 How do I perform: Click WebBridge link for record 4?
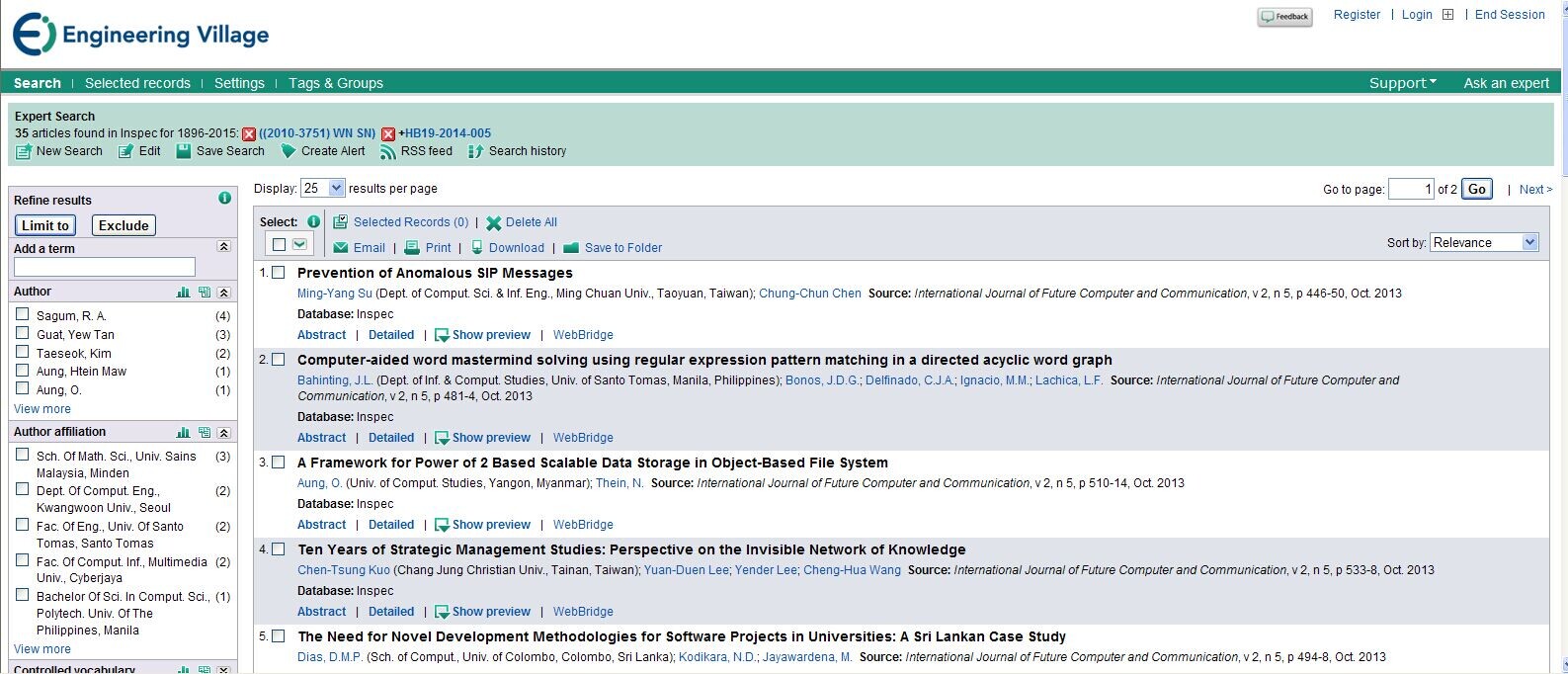point(583,612)
